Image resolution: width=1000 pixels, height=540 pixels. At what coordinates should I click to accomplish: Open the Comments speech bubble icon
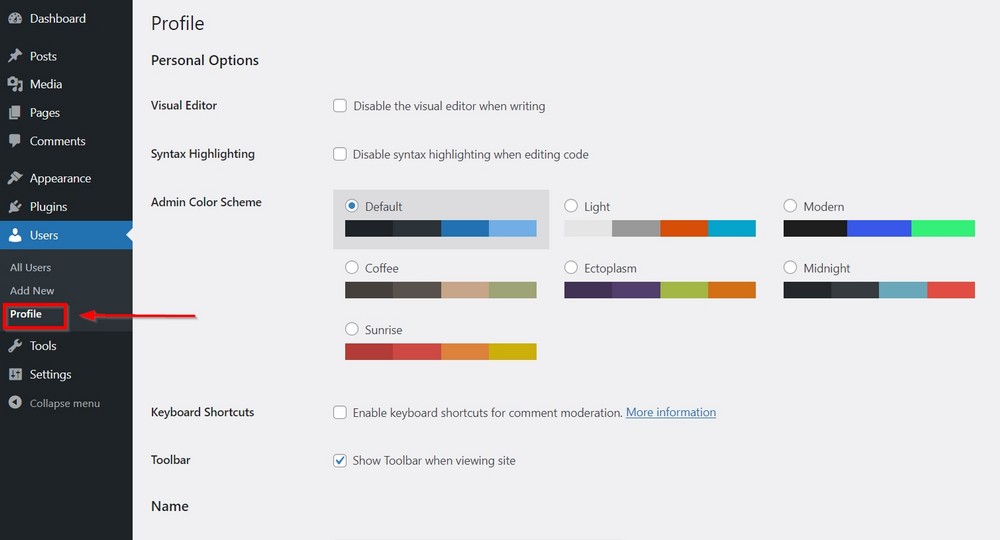point(15,141)
